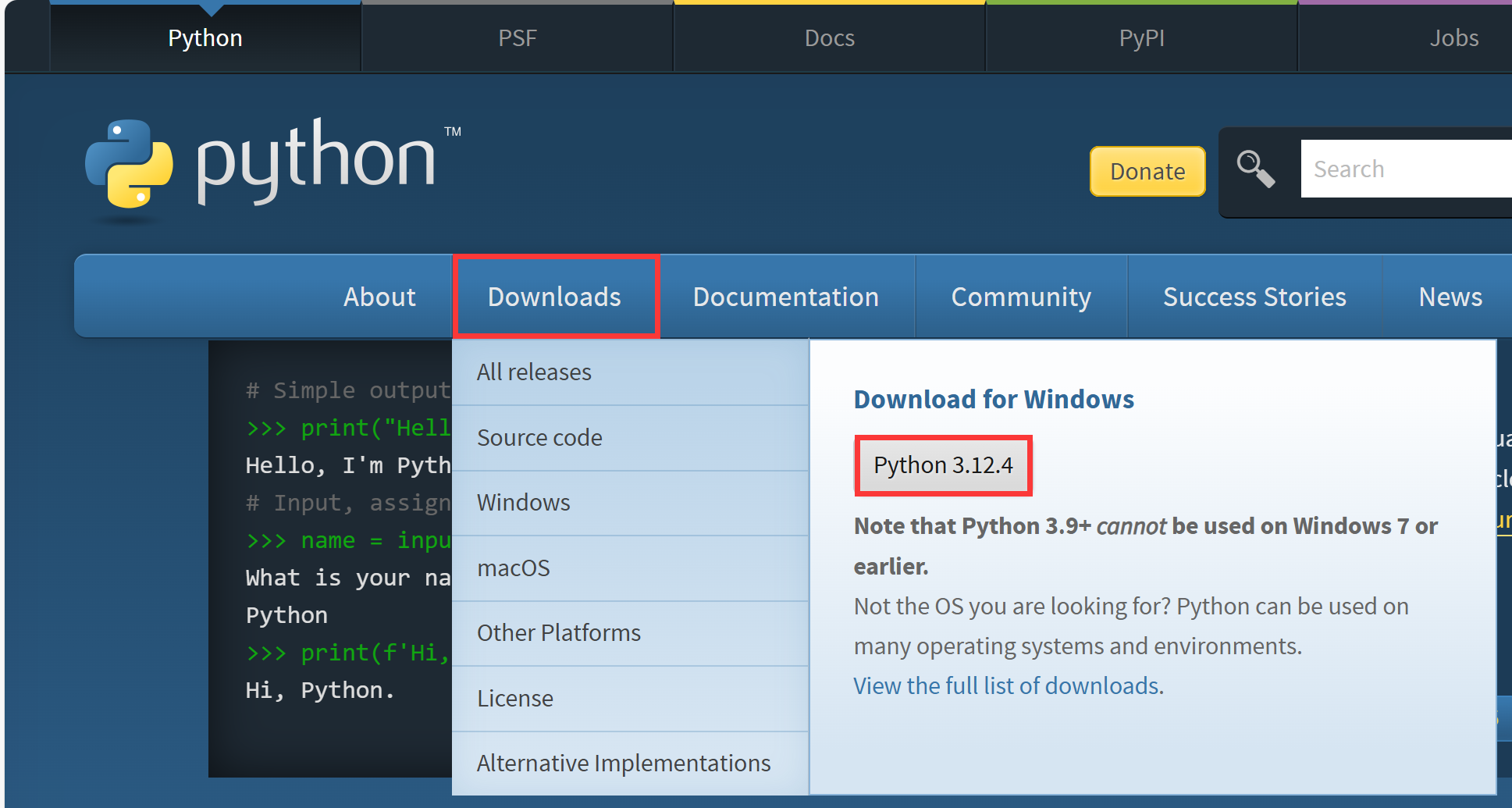
Task: Select Other Platforms submenu entry
Action: (x=630, y=633)
